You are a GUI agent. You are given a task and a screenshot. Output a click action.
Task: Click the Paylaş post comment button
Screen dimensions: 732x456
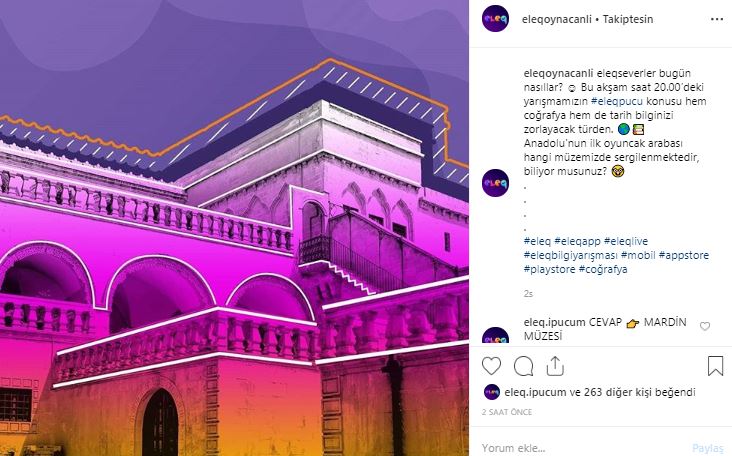coord(708,448)
